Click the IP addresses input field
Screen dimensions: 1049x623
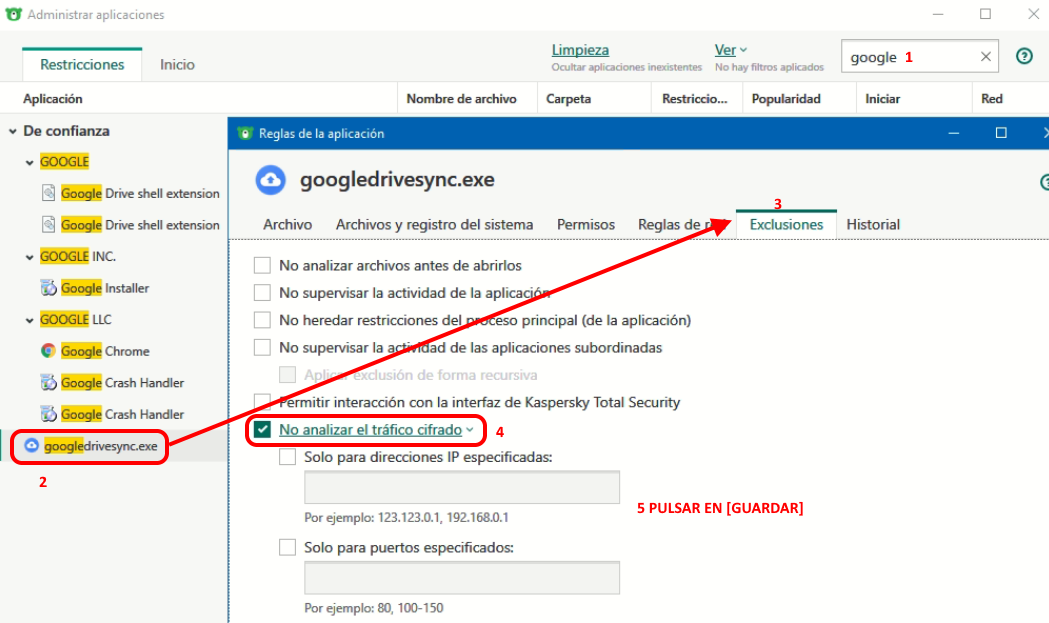[x=462, y=487]
